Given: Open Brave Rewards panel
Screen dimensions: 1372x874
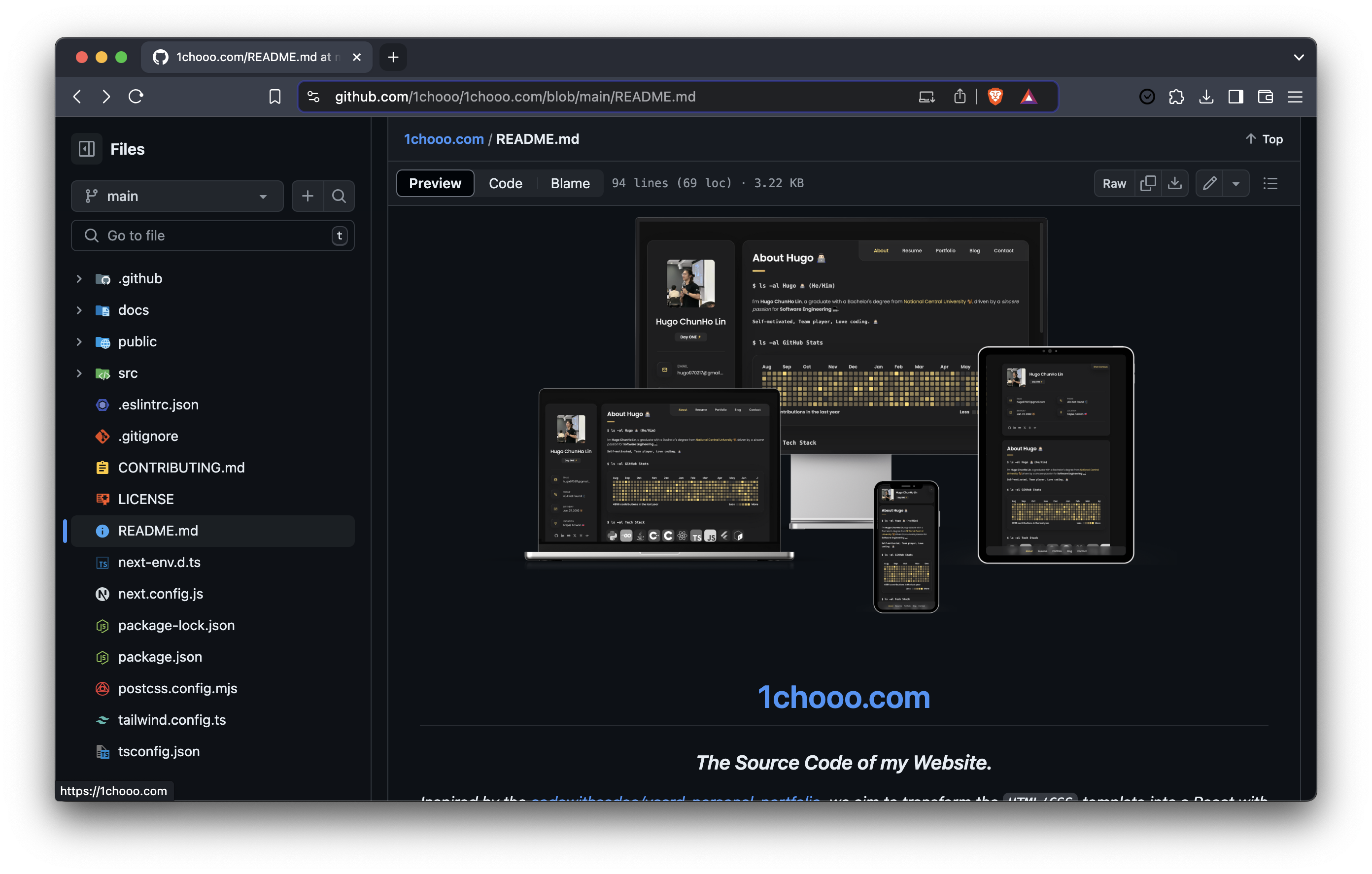Looking at the screenshot, I should pos(1030,96).
